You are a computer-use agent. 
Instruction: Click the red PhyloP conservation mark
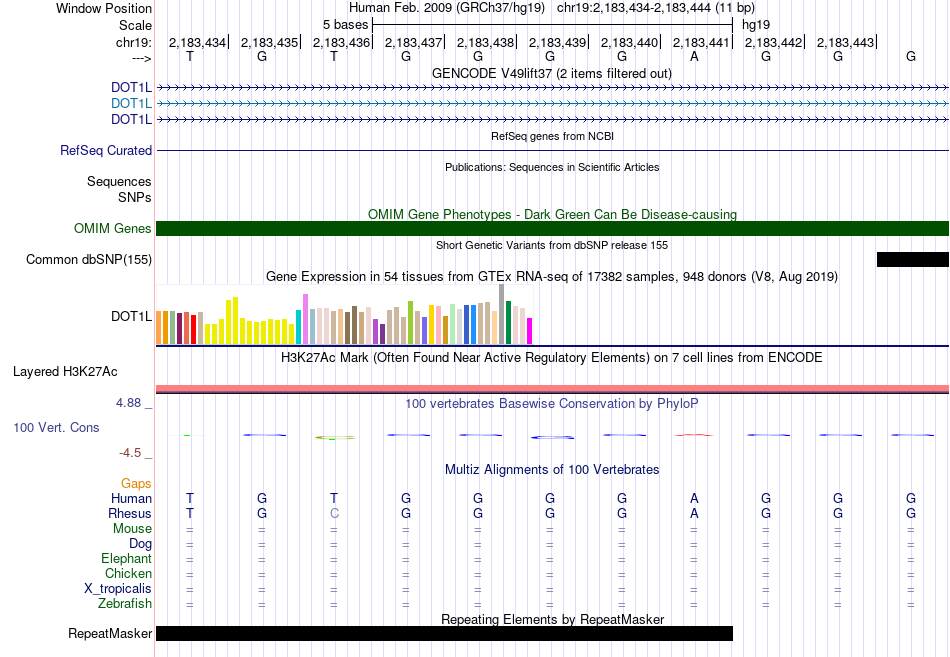pos(694,435)
